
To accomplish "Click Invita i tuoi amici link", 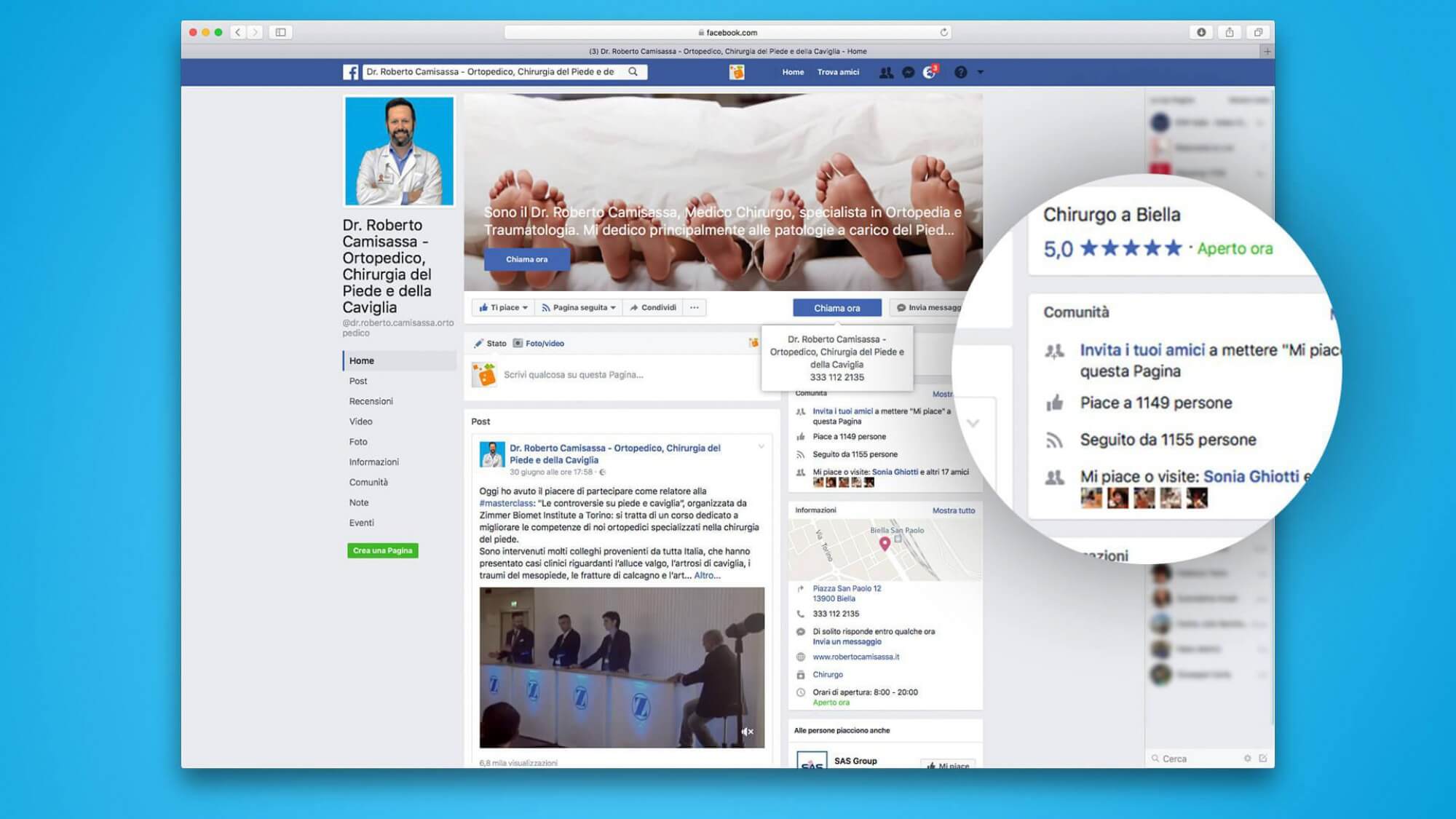I will (842, 411).
